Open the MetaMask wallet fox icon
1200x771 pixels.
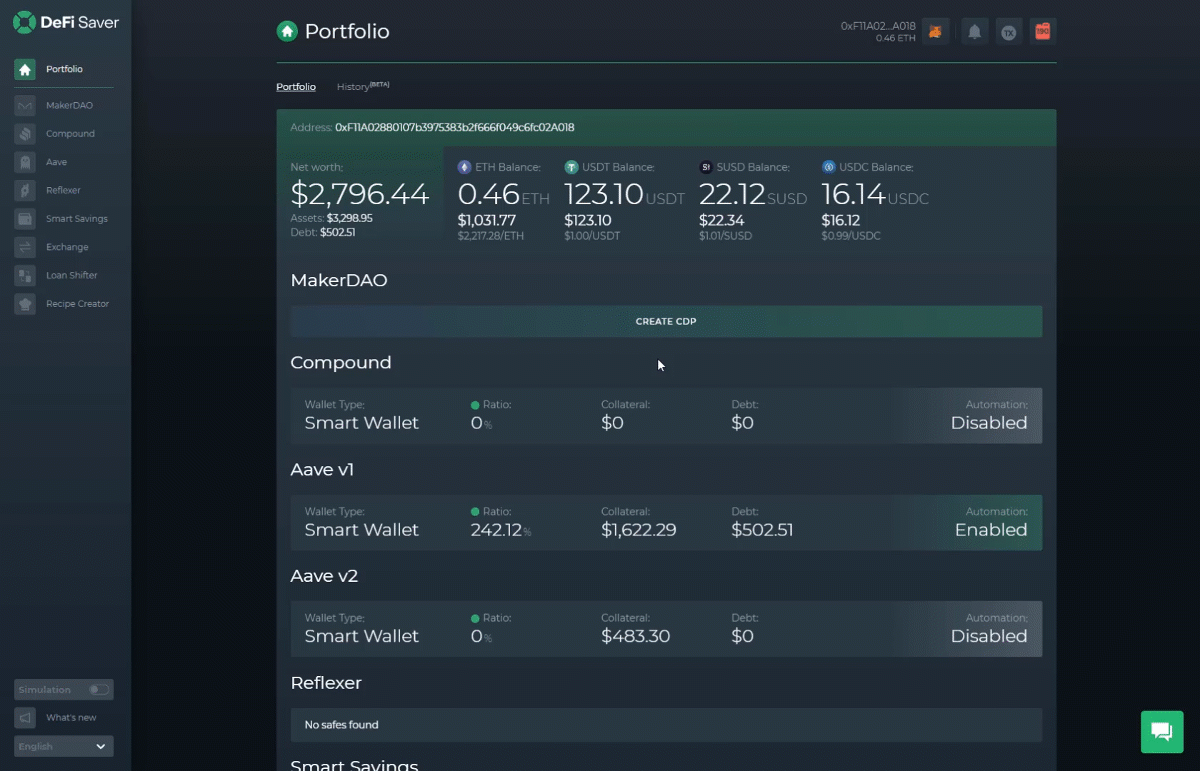tap(935, 32)
